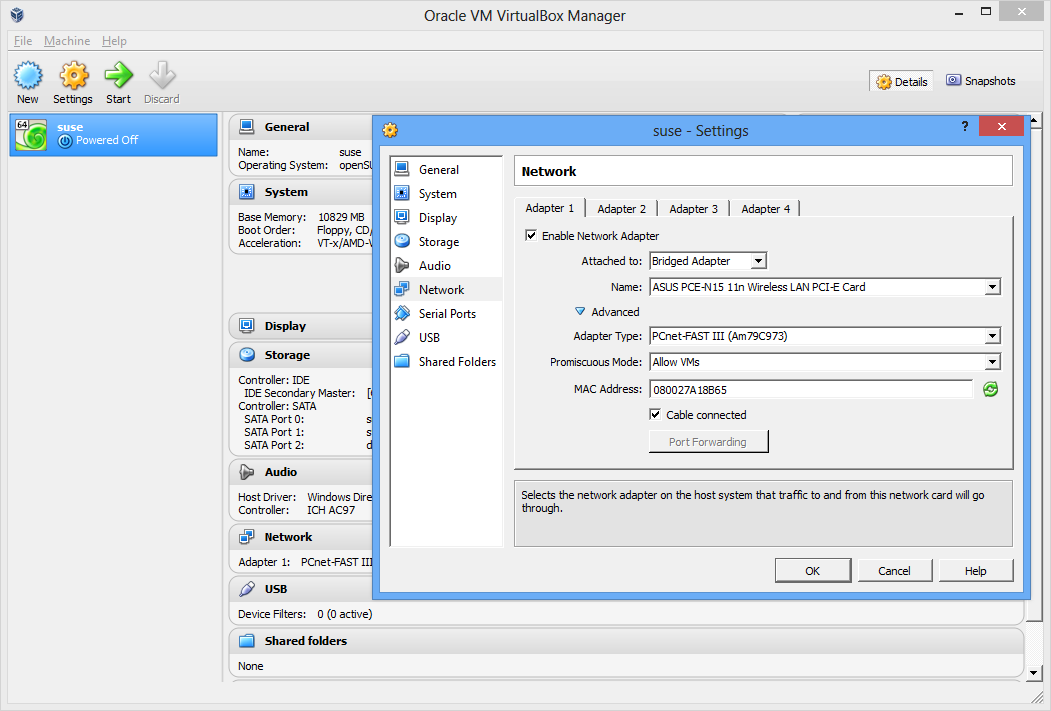
Task: Toggle the Cable connected checkbox
Action: coord(655,414)
